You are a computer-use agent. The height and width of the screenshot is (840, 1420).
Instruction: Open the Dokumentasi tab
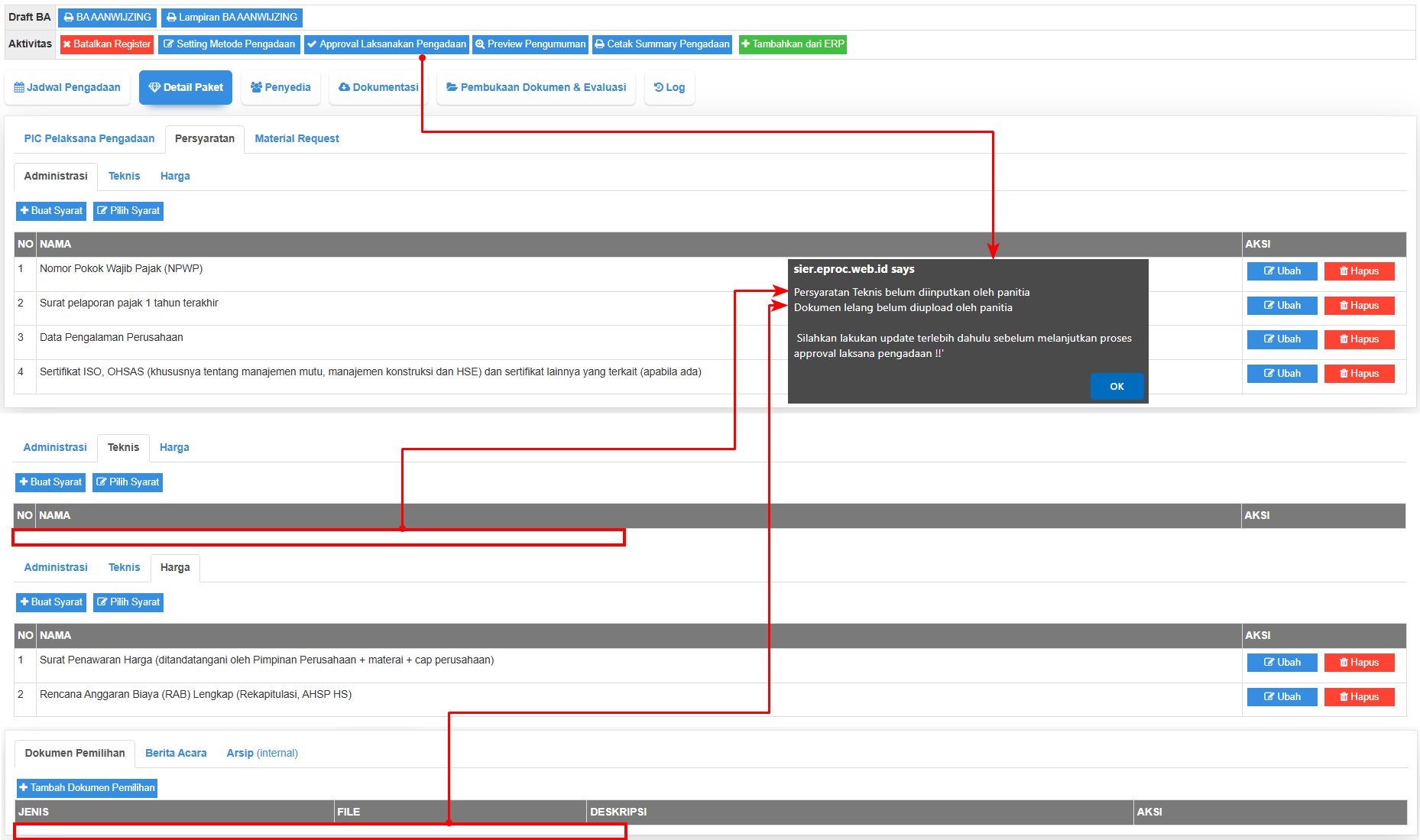coord(378,88)
